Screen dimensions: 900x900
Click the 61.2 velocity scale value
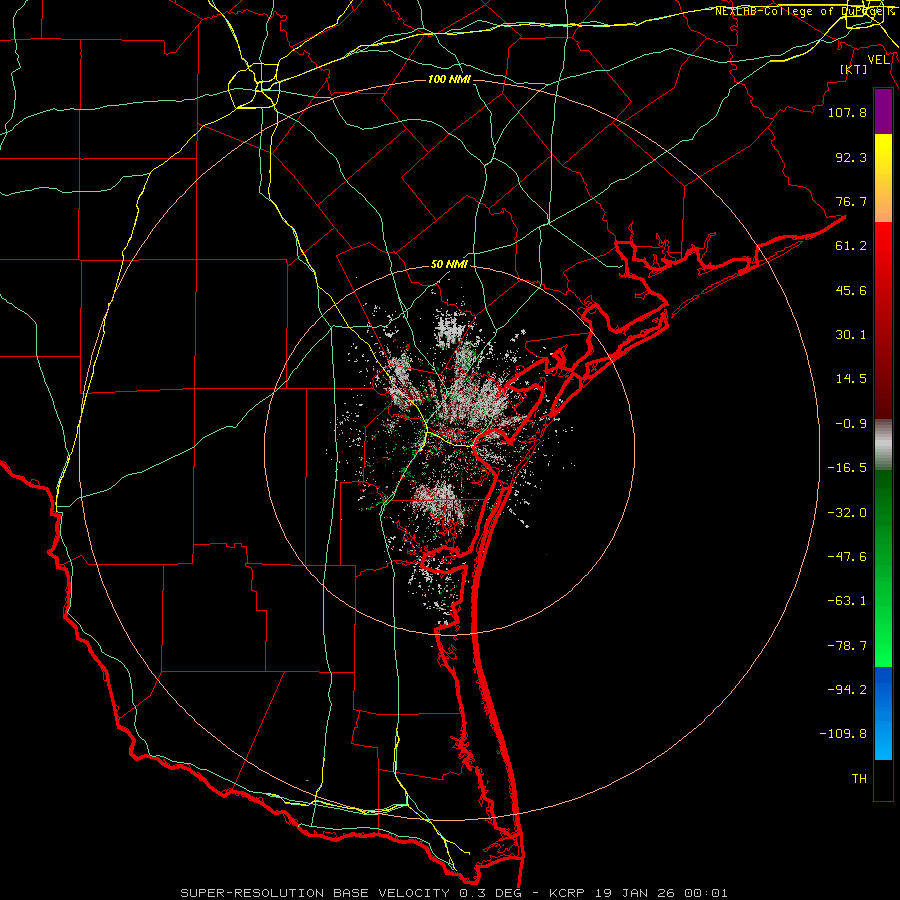(851, 246)
